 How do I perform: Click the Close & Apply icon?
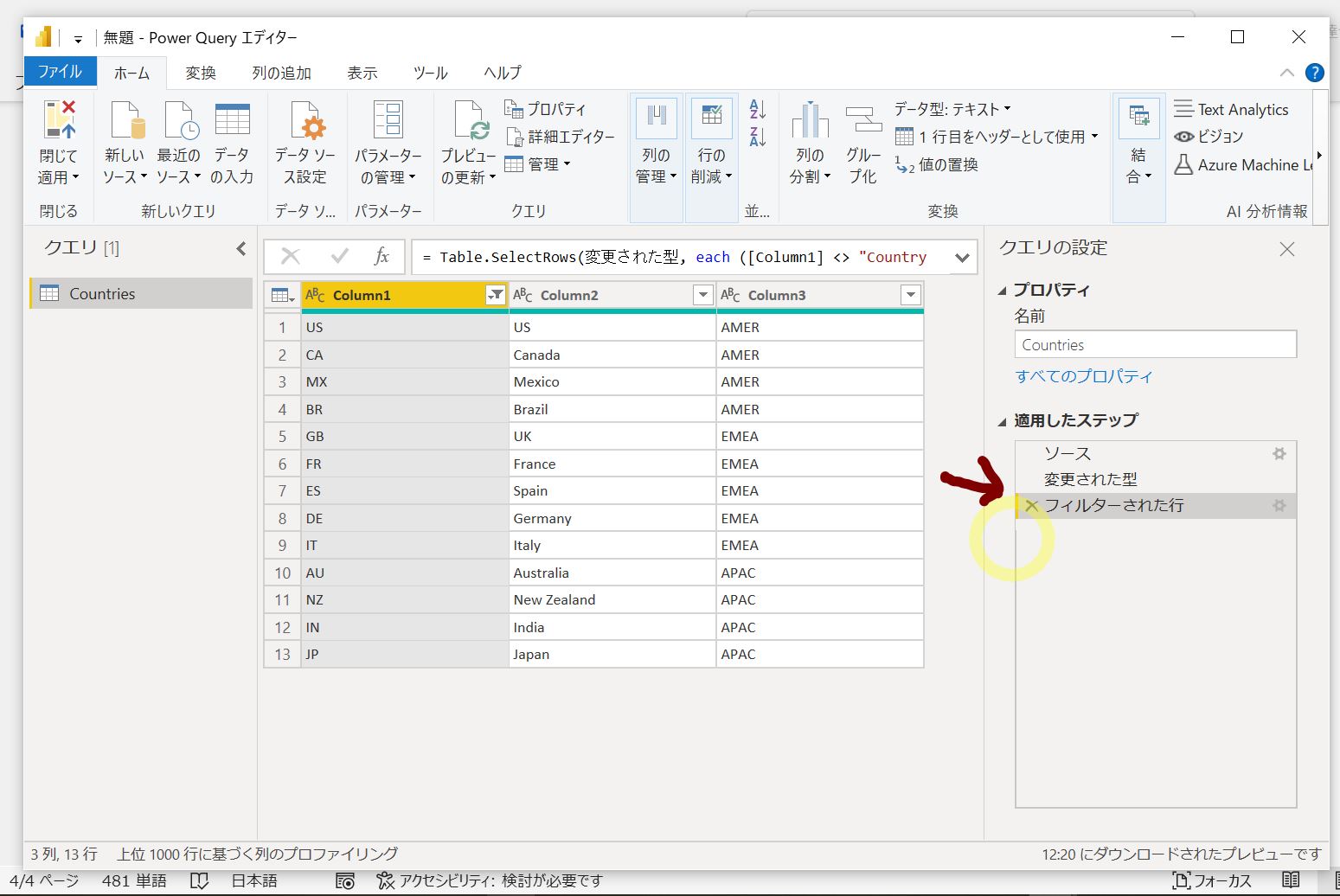(59, 119)
